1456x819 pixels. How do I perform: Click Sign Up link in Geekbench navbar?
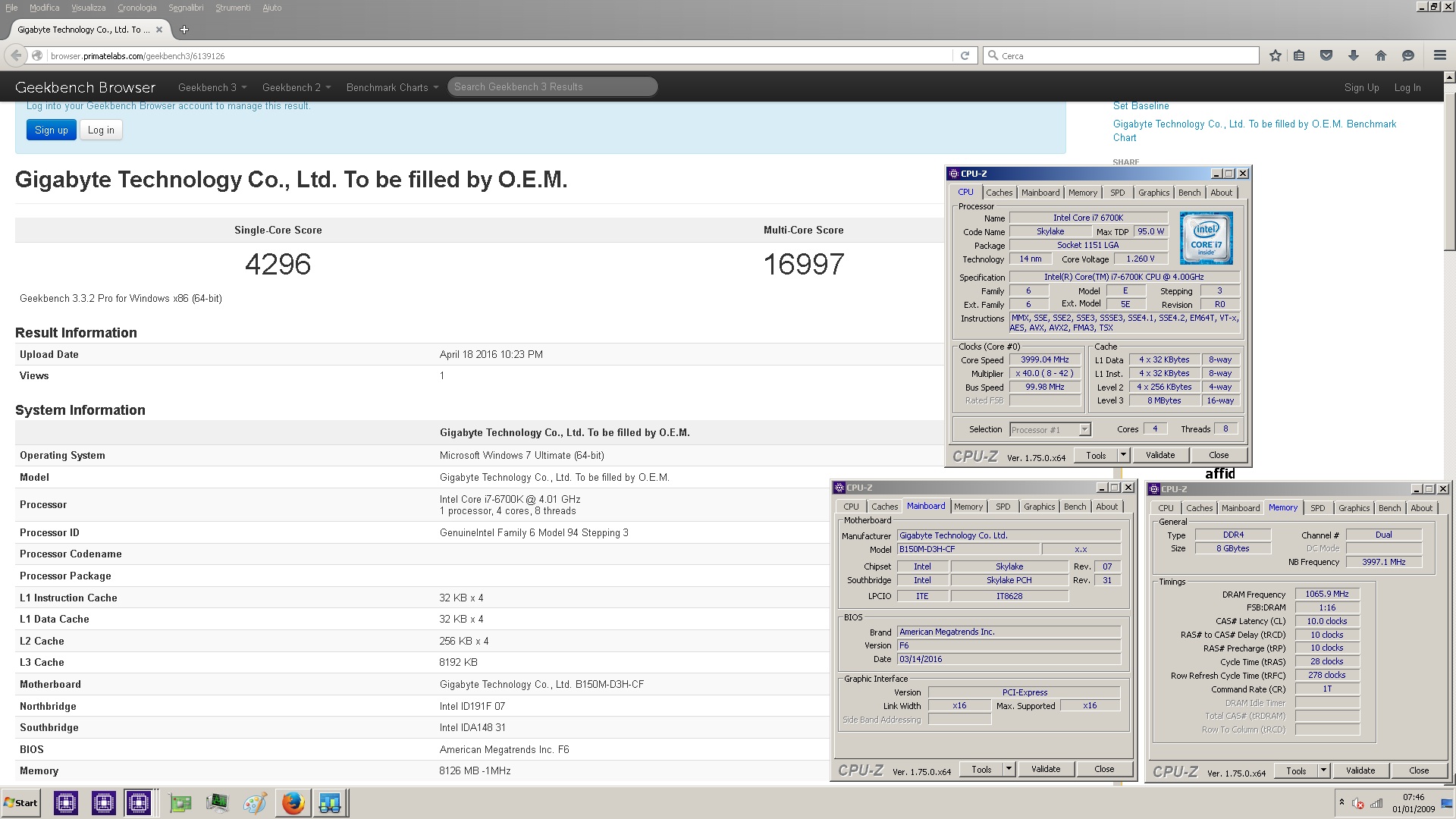point(1361,87)
